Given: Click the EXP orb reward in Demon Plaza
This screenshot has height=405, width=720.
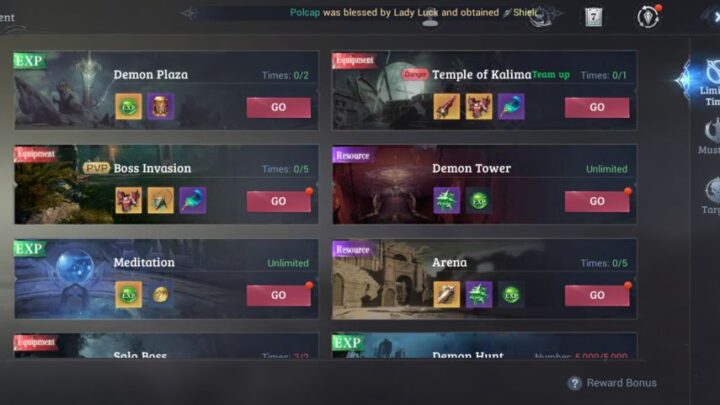Looking at the screenshot, I should coord(128,107).
